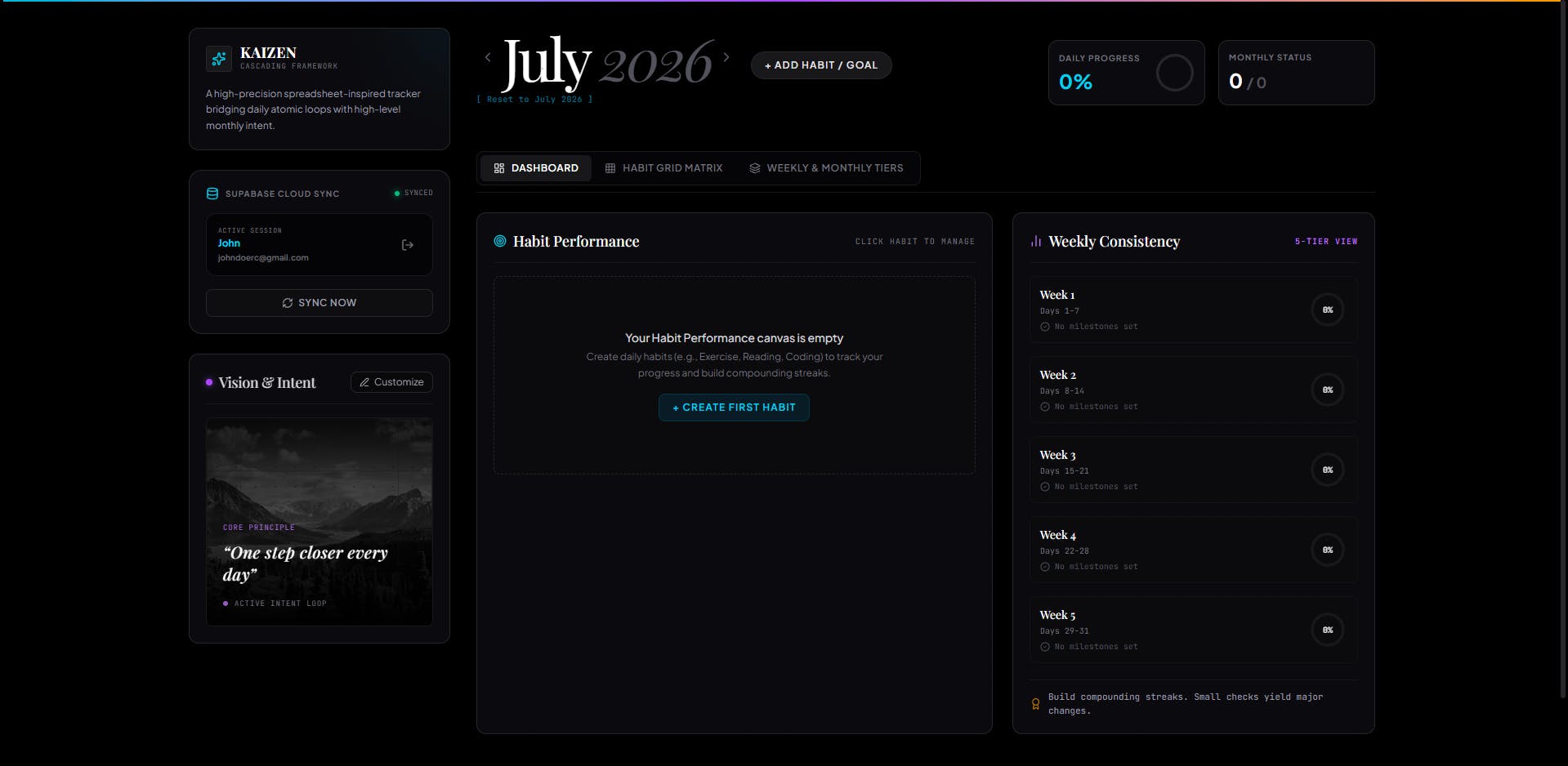Click the Synced status indicator
Image resolution: width=1568 pixels, height=766 pixels.
(x=413, y=194)
